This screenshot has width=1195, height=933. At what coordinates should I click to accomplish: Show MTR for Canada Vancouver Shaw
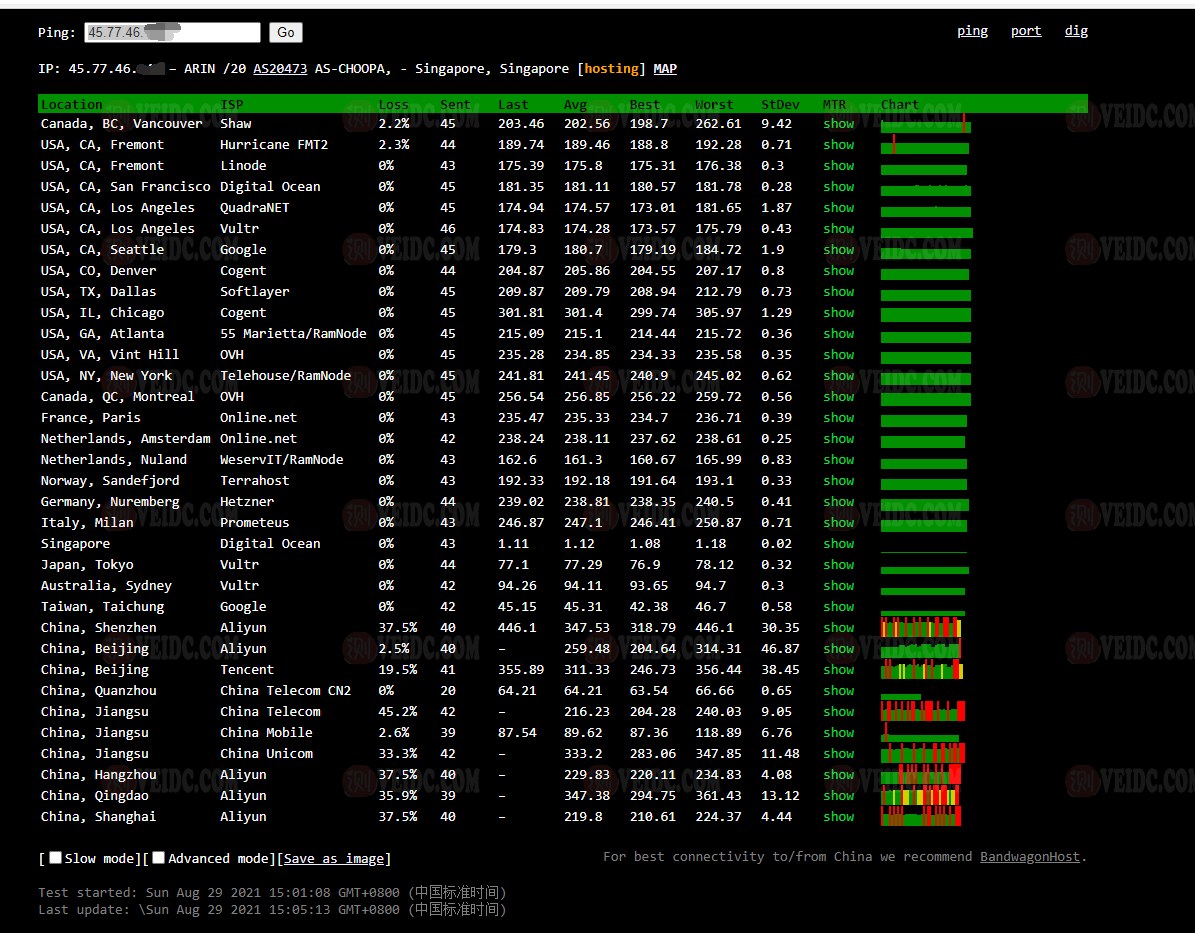(x=838, y=124)
